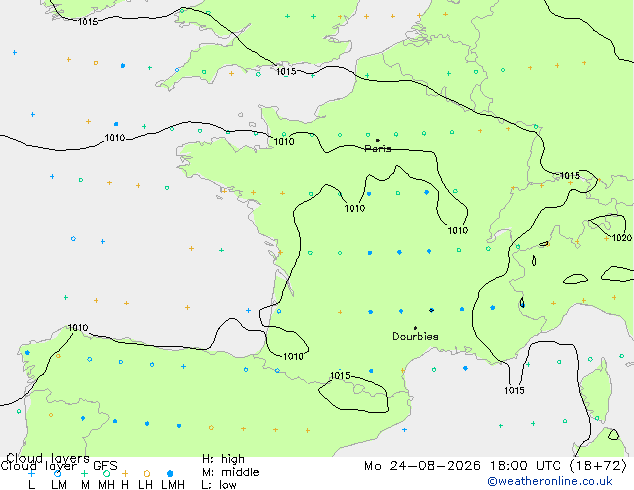Image resolution: width=634 pixels, height=490 pixels.
Task: Click the 'MH' legend abbreviation
Action: 106,484
